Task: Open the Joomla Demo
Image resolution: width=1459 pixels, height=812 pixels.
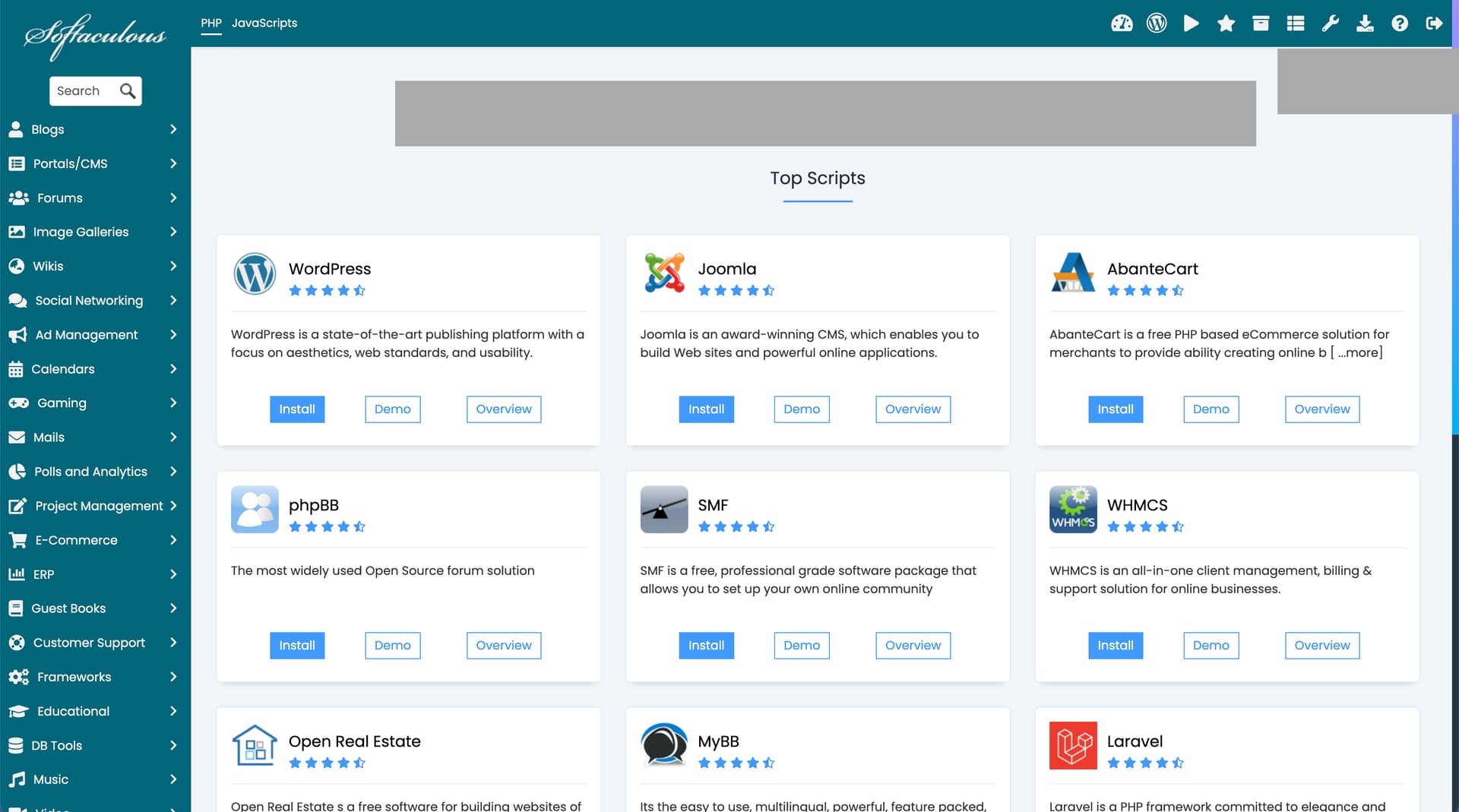Action: (802, 409)
